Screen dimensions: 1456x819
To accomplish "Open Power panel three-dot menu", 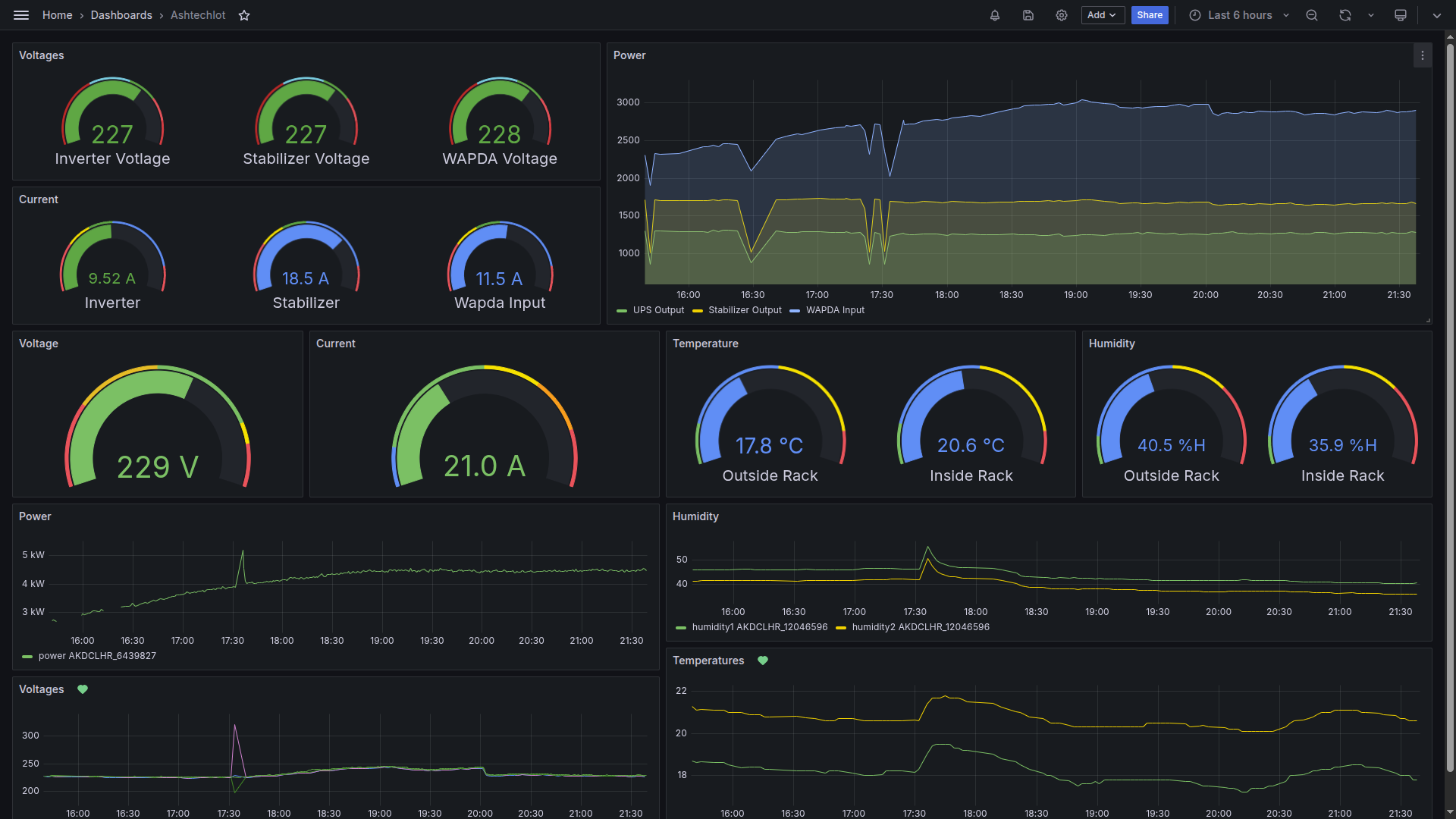I will coord(1423,55).
